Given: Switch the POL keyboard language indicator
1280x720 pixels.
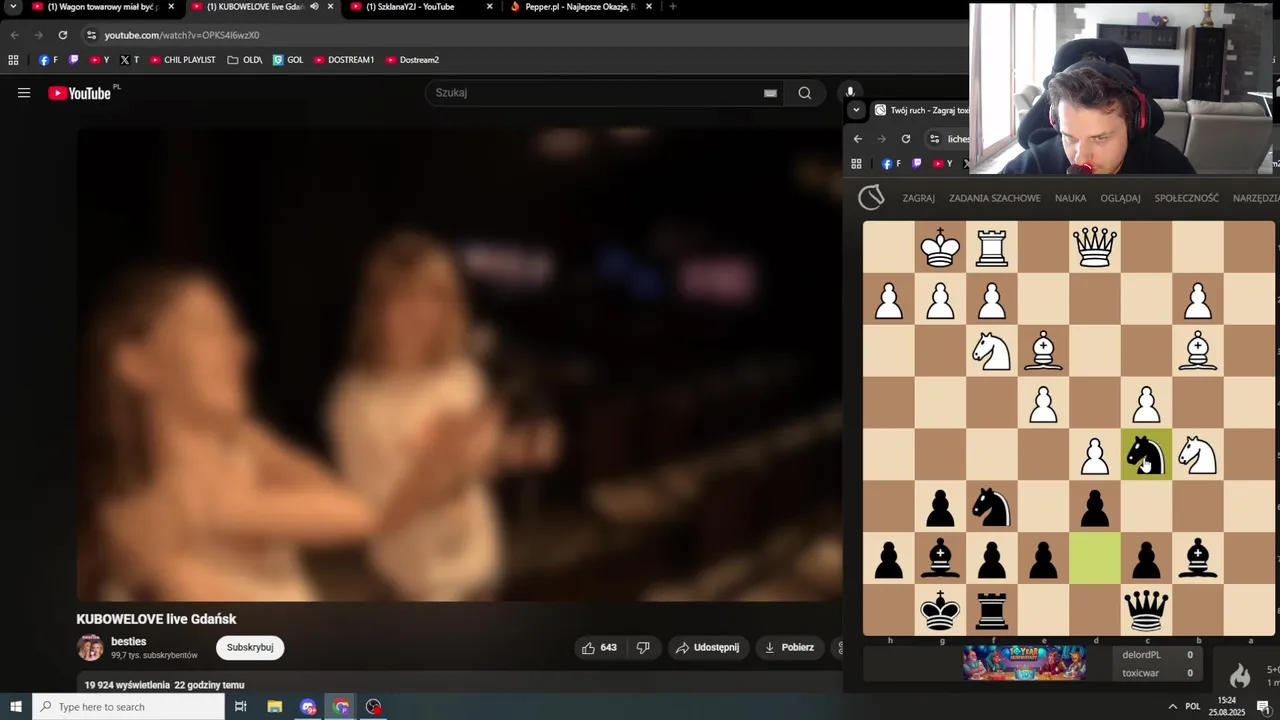Looking at the screenshot, I should [1192, 707].
